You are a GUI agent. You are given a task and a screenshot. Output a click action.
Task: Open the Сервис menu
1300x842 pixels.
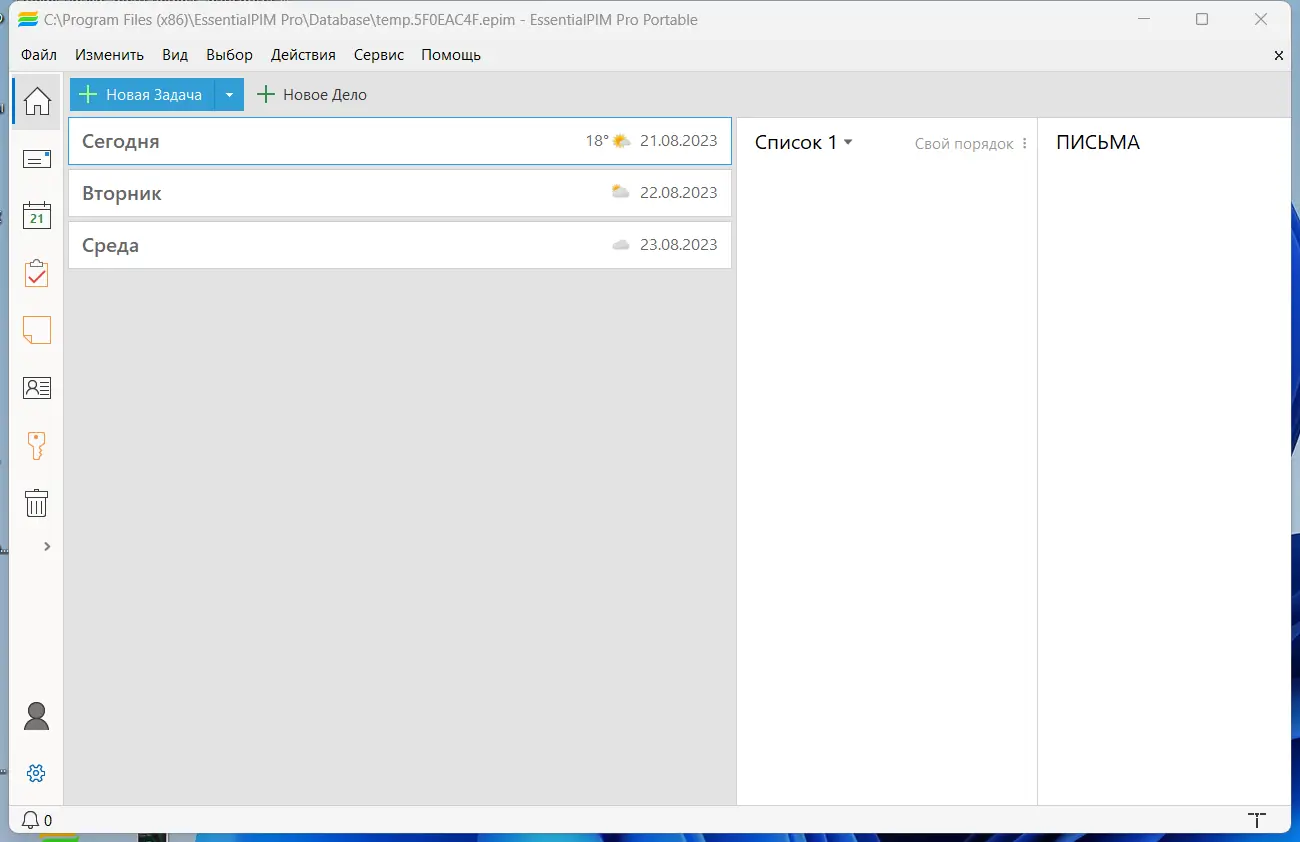coord(378,55)
